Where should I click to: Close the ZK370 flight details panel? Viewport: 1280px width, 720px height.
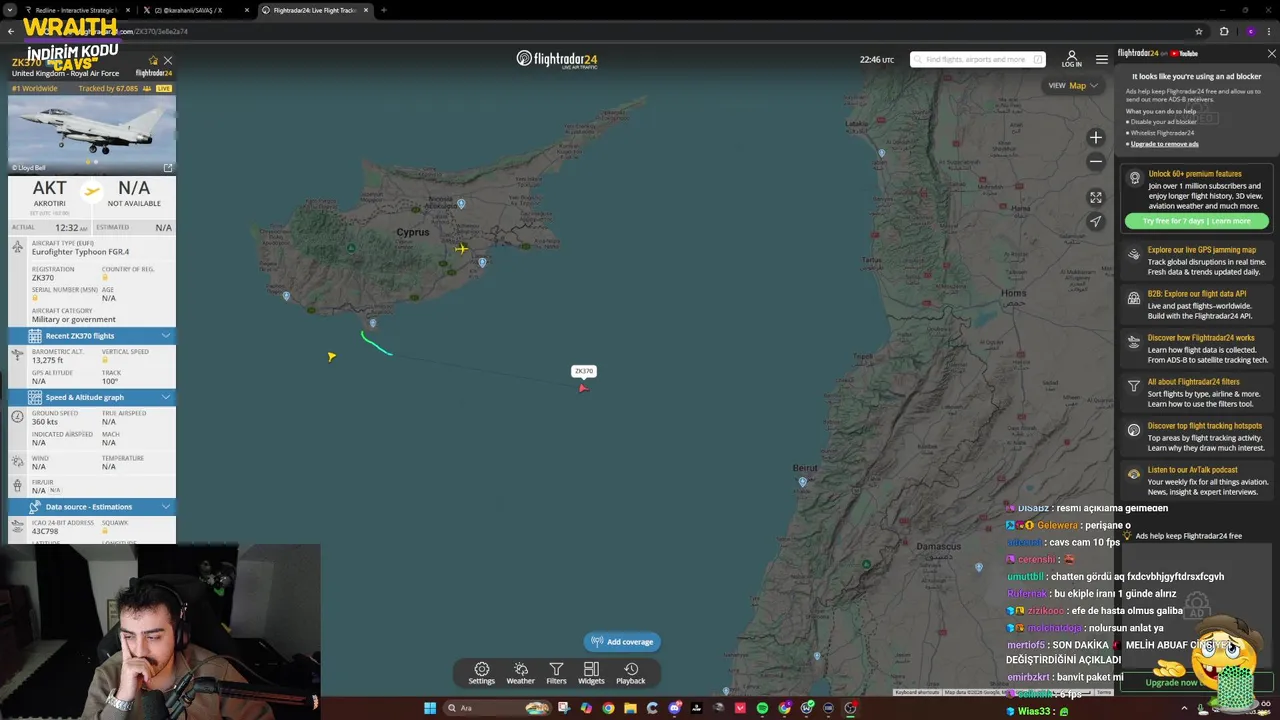click(x=167, y=61)
